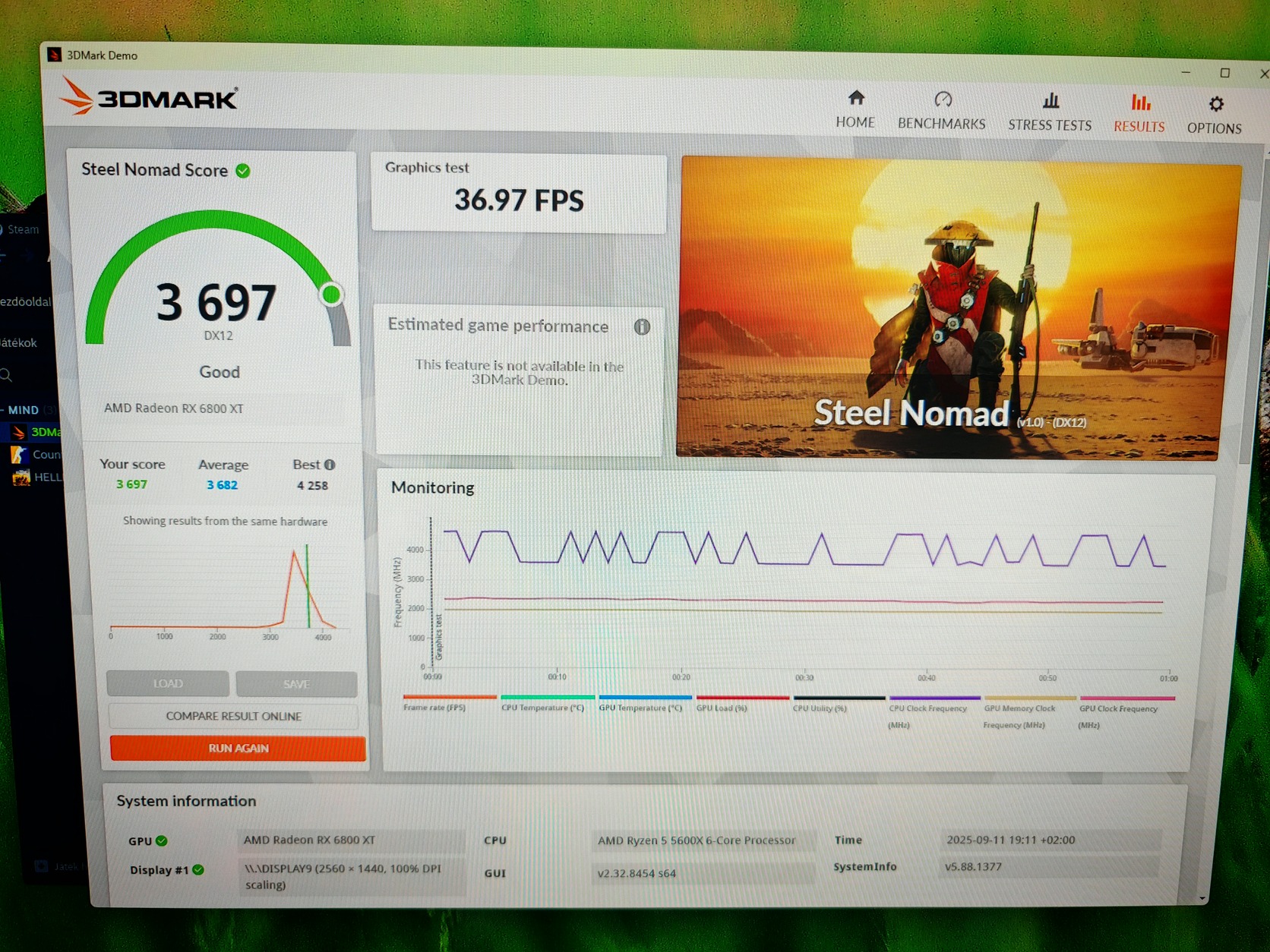1270x952 pixels.
Task: Click "AMD Radeon RX 6800 XT" under the score gauge
Action: tap(174, 408)
